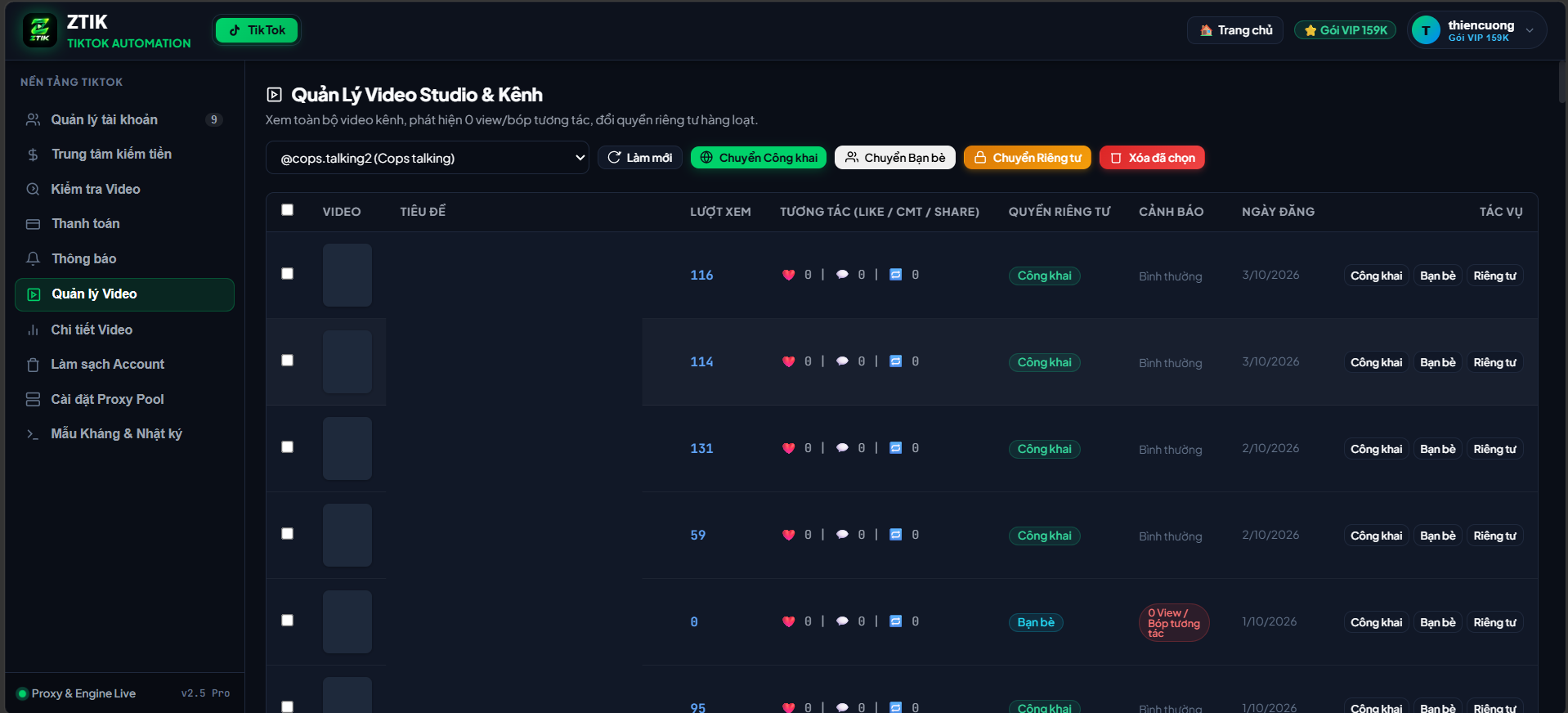Click the trash icon for Làm sạch Account
Viewport: 1568px width, 713px height.
(x=33, y=365)
